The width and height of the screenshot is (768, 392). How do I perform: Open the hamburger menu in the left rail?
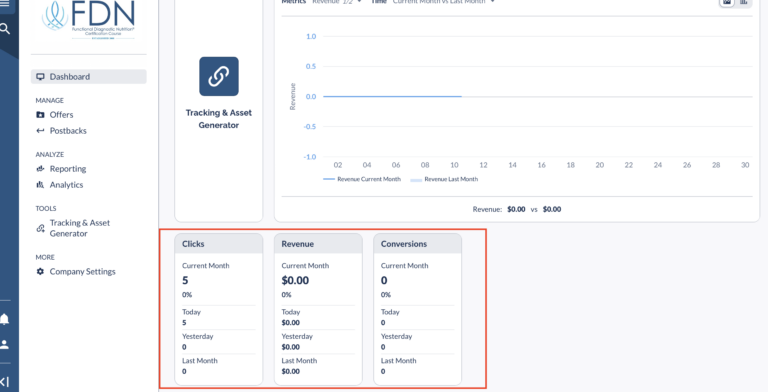tap(4, 3)
